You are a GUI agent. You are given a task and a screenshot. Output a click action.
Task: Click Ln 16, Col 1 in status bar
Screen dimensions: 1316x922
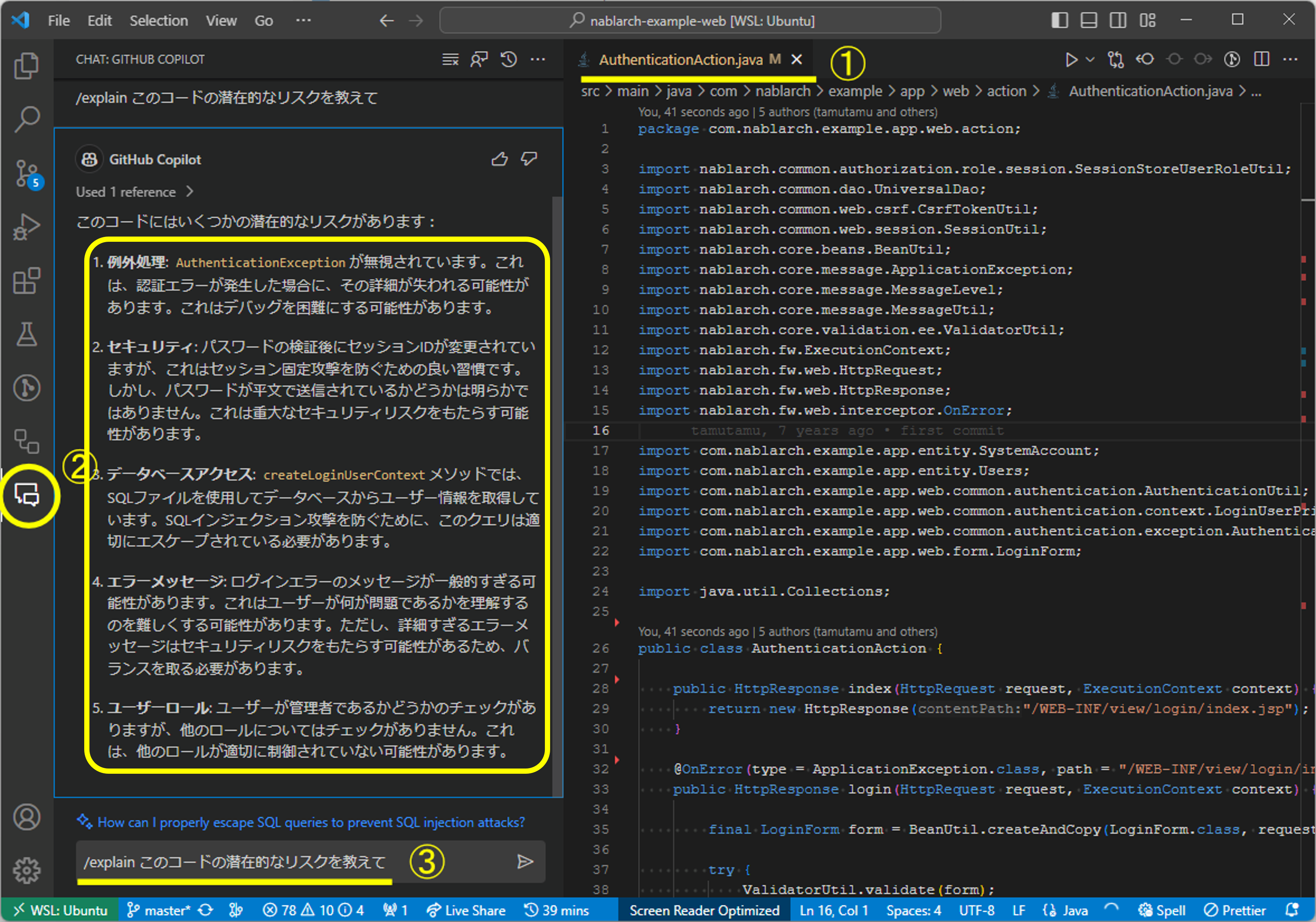click(834, 910)
